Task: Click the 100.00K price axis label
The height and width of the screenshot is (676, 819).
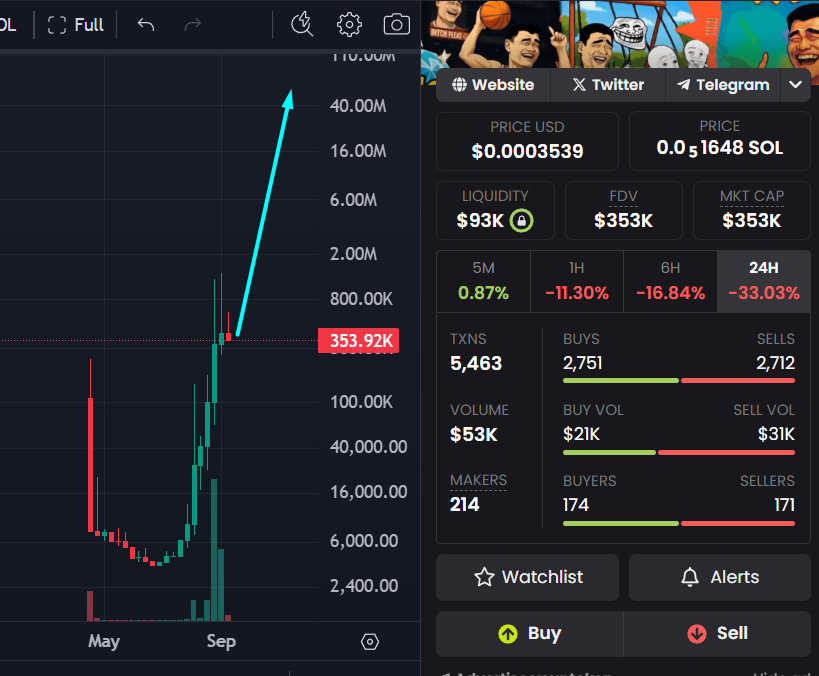Action: tap(361, 402)
